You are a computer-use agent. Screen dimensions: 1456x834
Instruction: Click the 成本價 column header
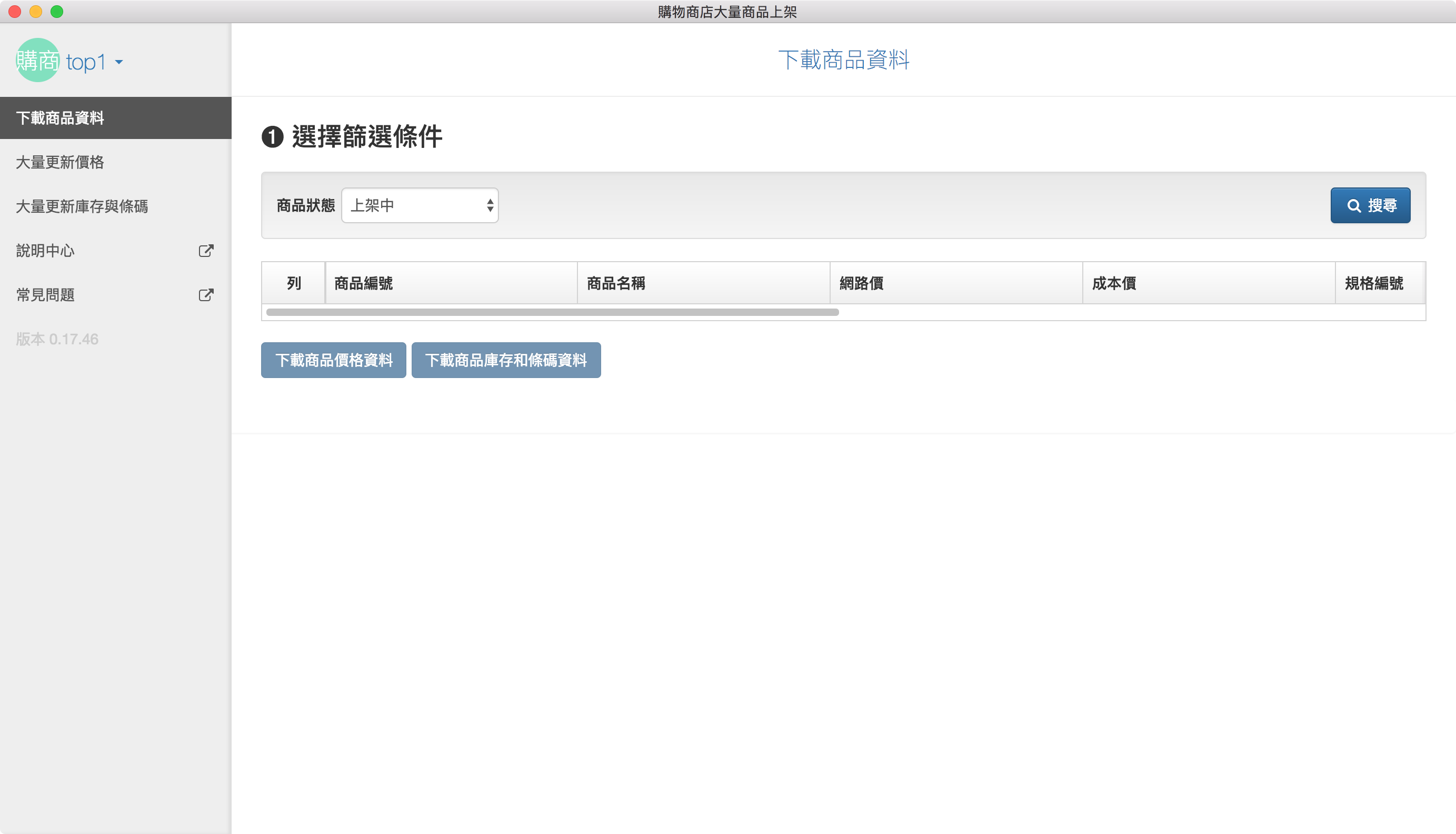click(1209, 283)
